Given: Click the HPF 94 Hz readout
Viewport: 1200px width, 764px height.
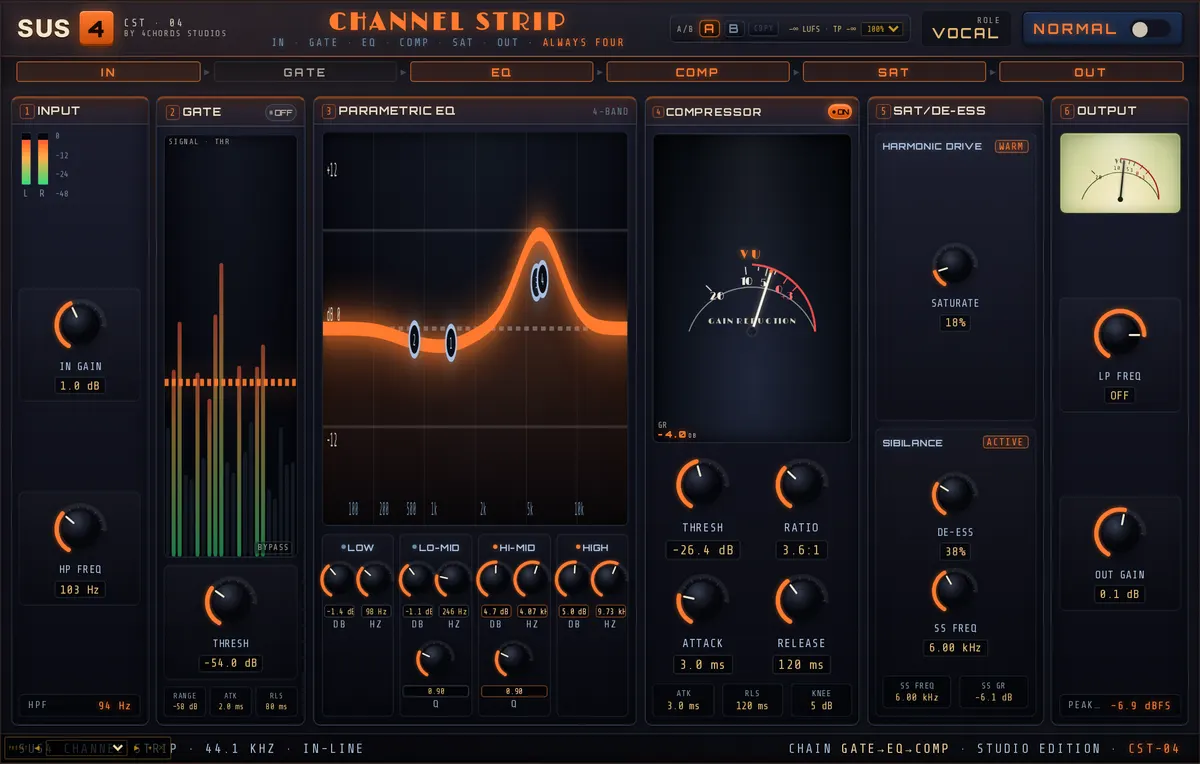Looking at the screenshot, I should click(x=80, y=705).
